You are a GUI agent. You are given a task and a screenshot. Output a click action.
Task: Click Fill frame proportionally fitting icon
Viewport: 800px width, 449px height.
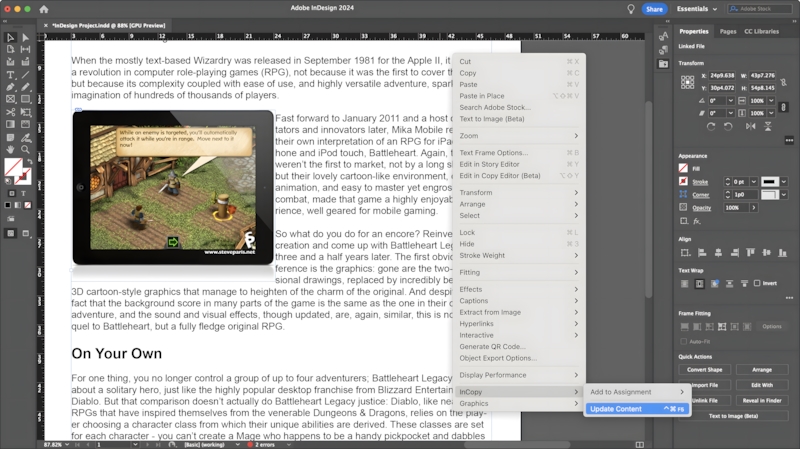click(685, 327)
